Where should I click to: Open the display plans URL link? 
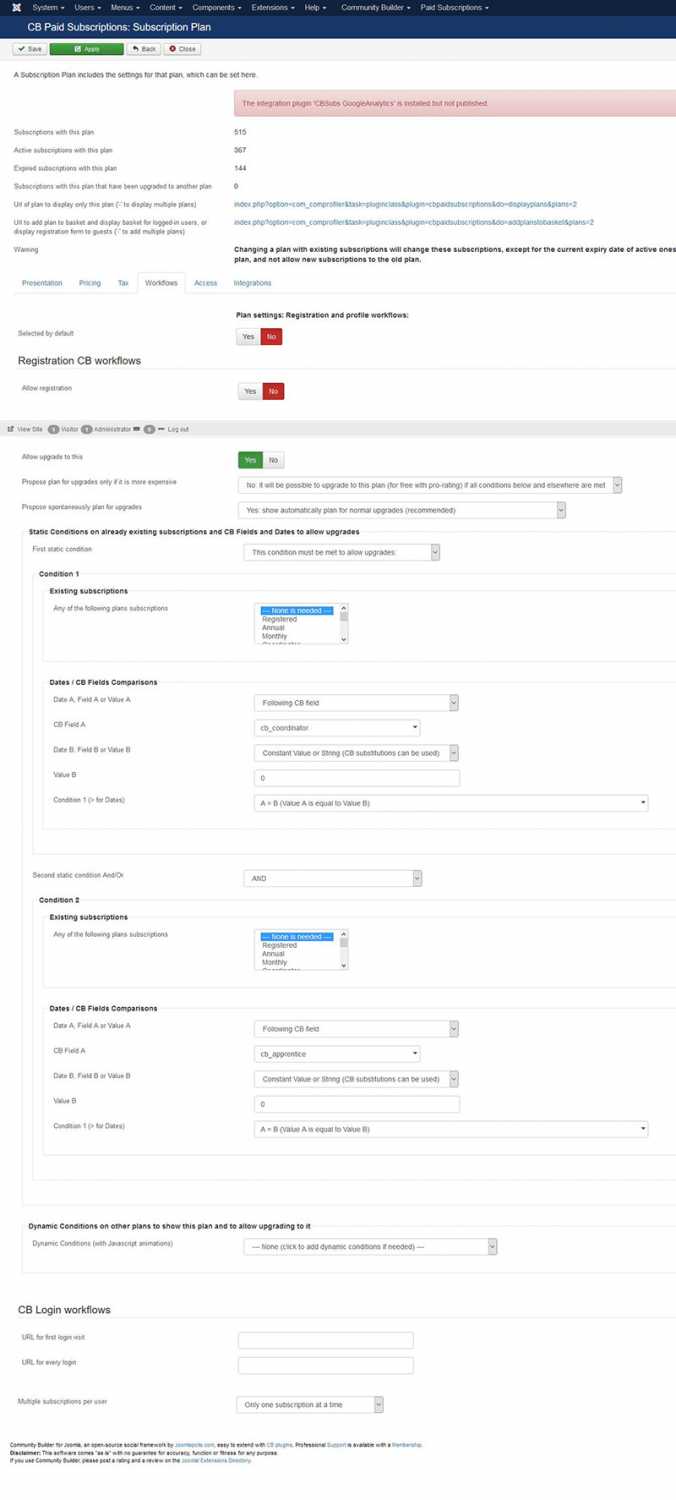point(405,204)
